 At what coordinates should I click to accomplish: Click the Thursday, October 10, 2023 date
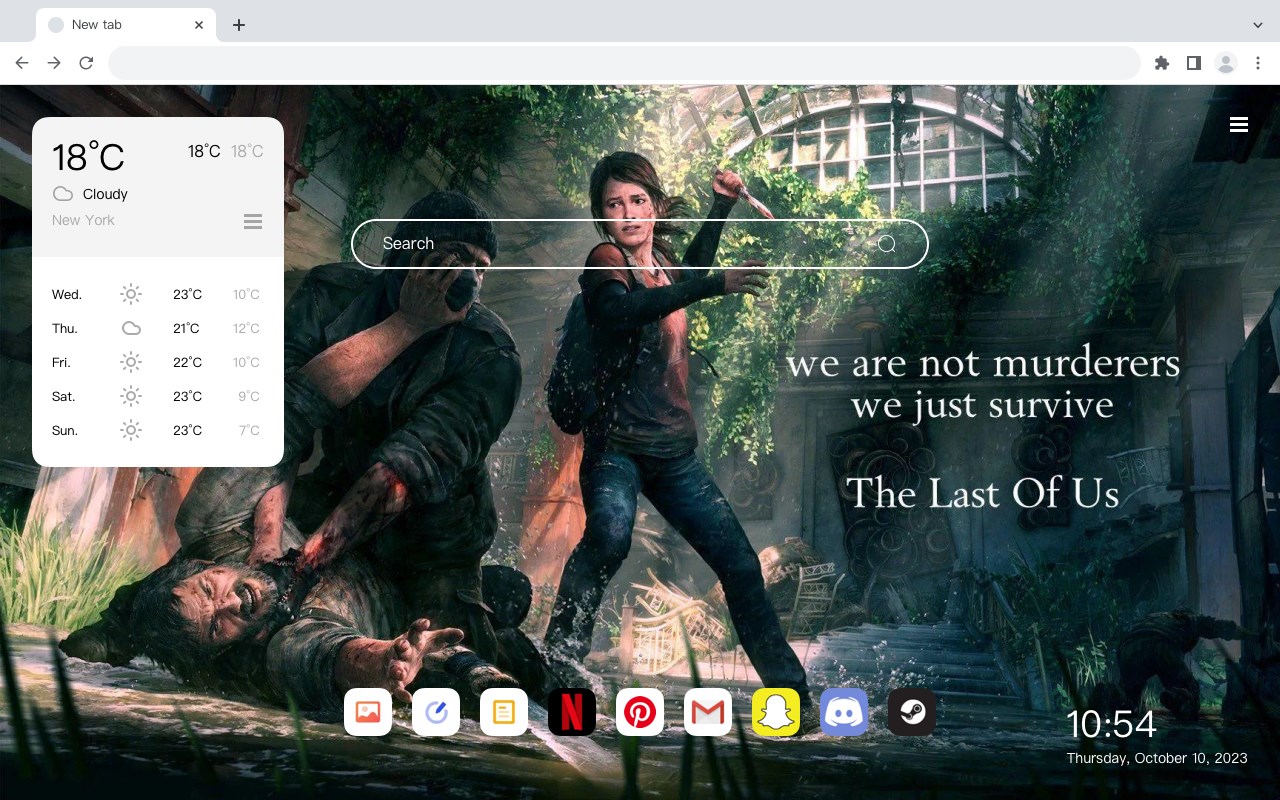coord(1157,758)
